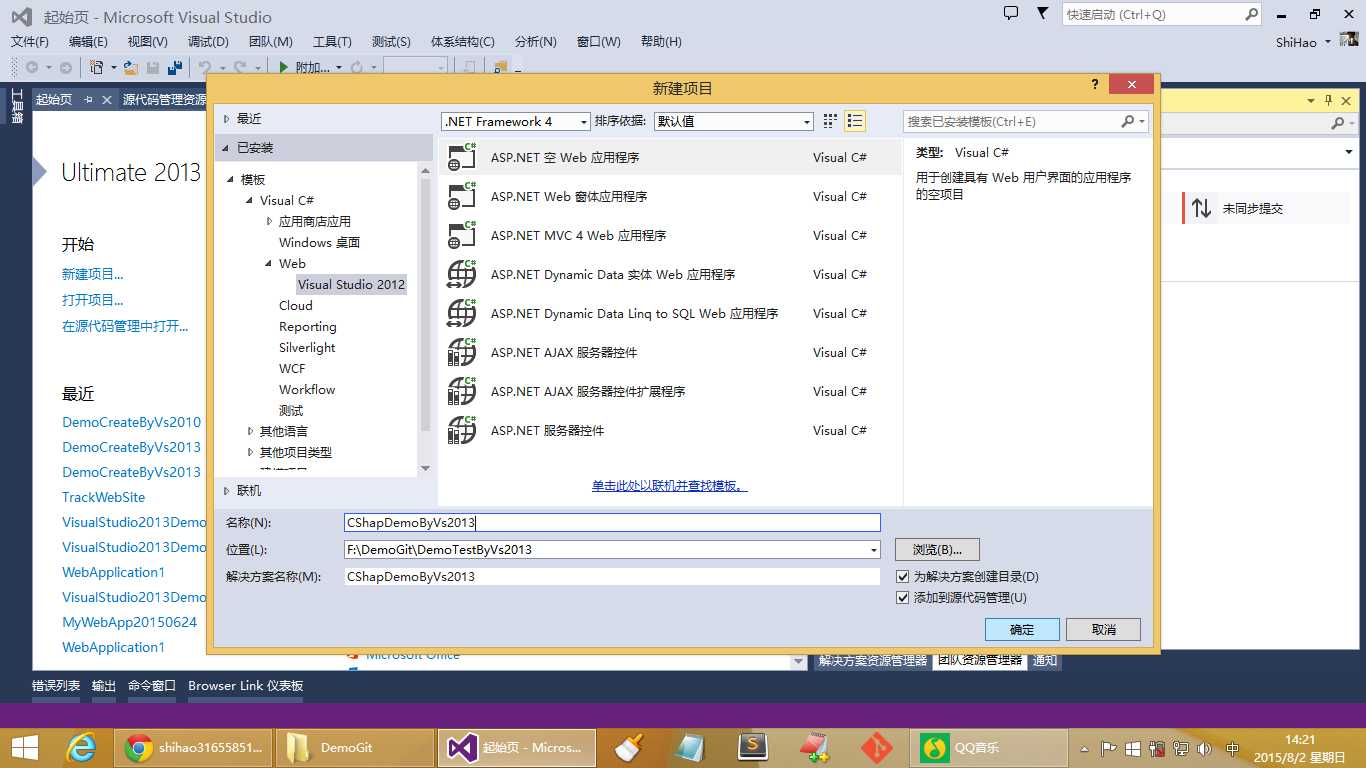Open the Analyze menu
Image resolution: width=1366 pixels, height=768 pixels.
tap(536, 41)
